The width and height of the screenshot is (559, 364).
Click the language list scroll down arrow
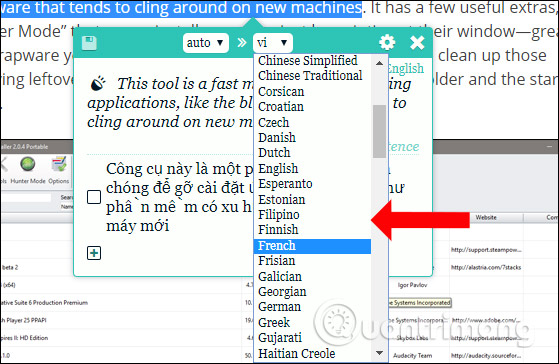tap(379, 353)
